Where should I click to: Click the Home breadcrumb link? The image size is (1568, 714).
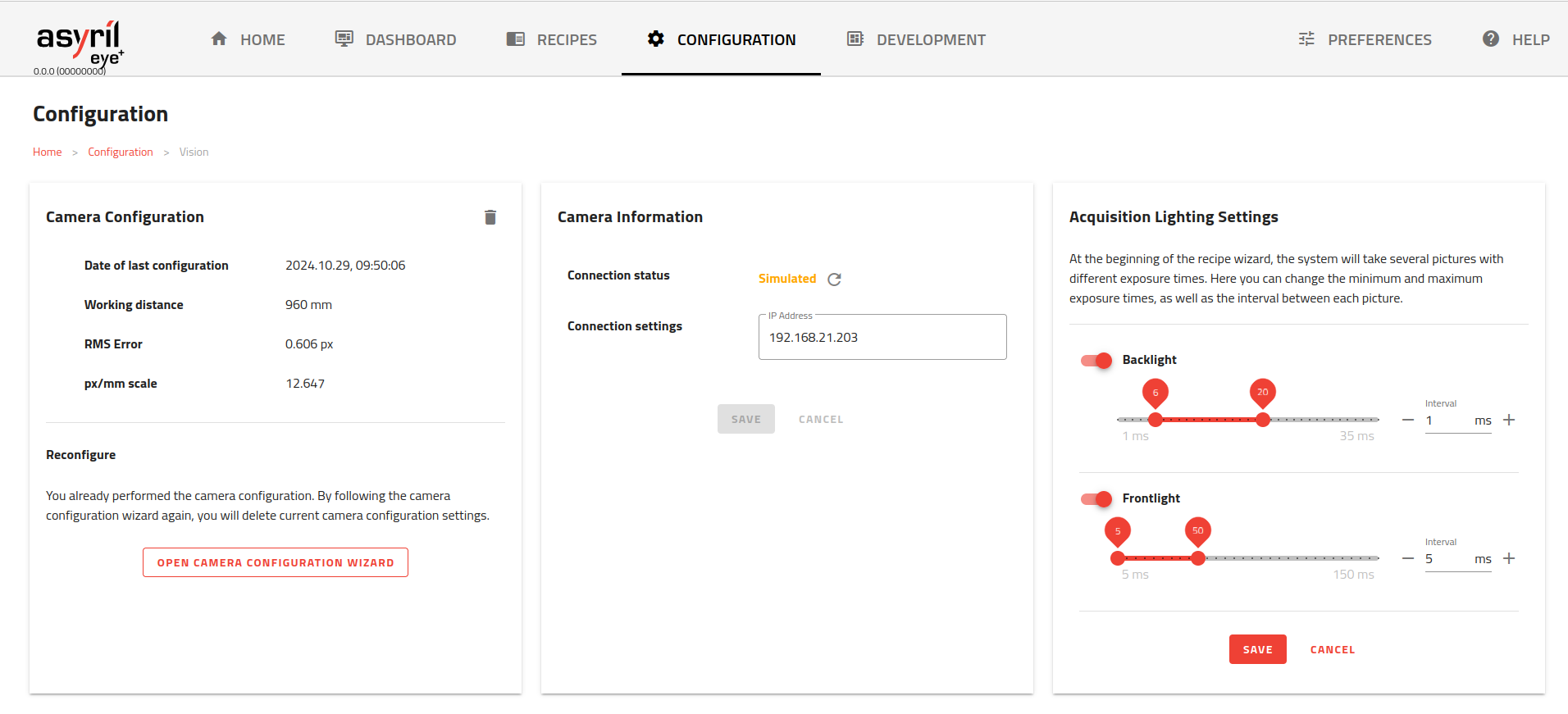point(47,152)
